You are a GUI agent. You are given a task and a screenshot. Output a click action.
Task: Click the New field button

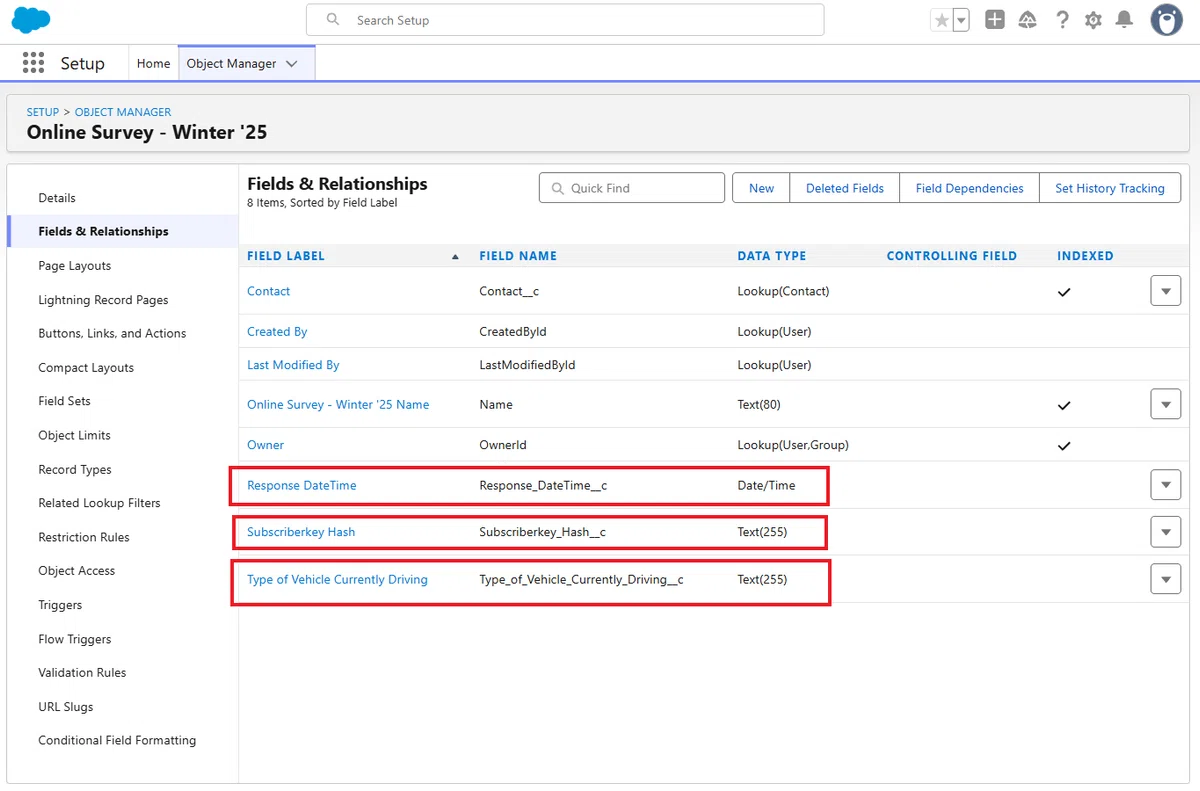pyautogui.click(x=762, y=188)
